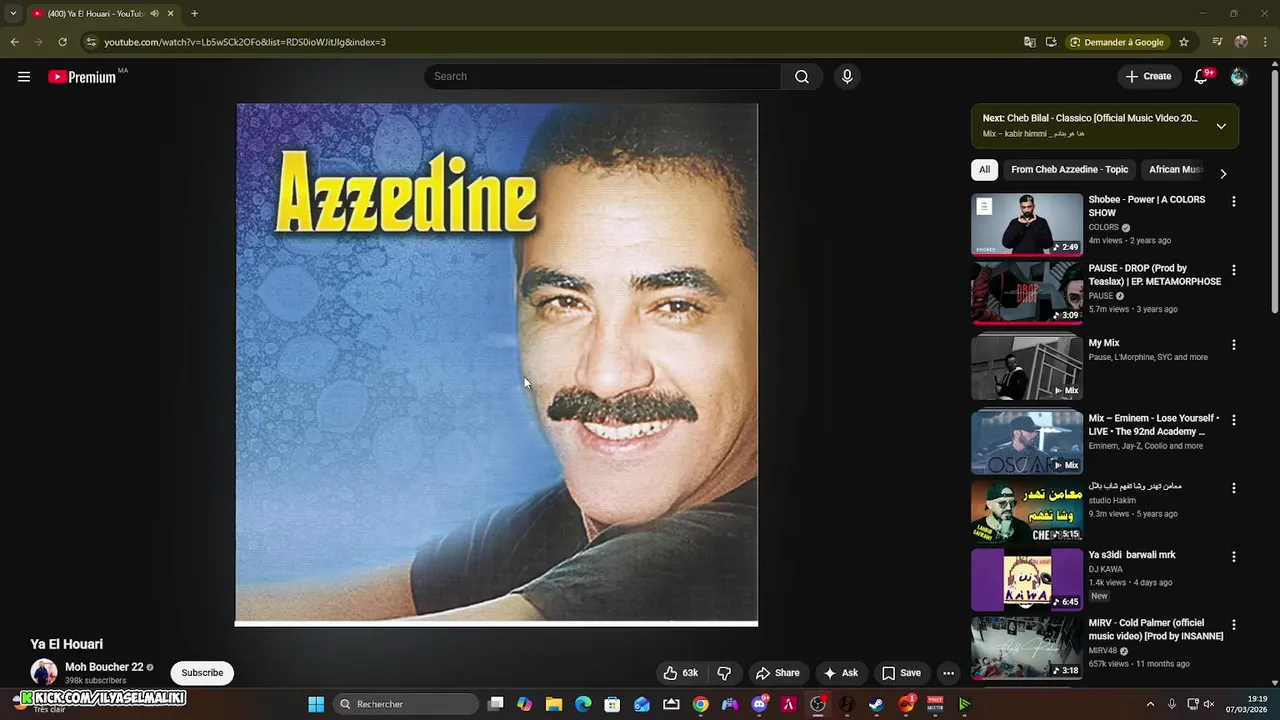Open the YouTube hamburger guide menu

tap(24, 77)
